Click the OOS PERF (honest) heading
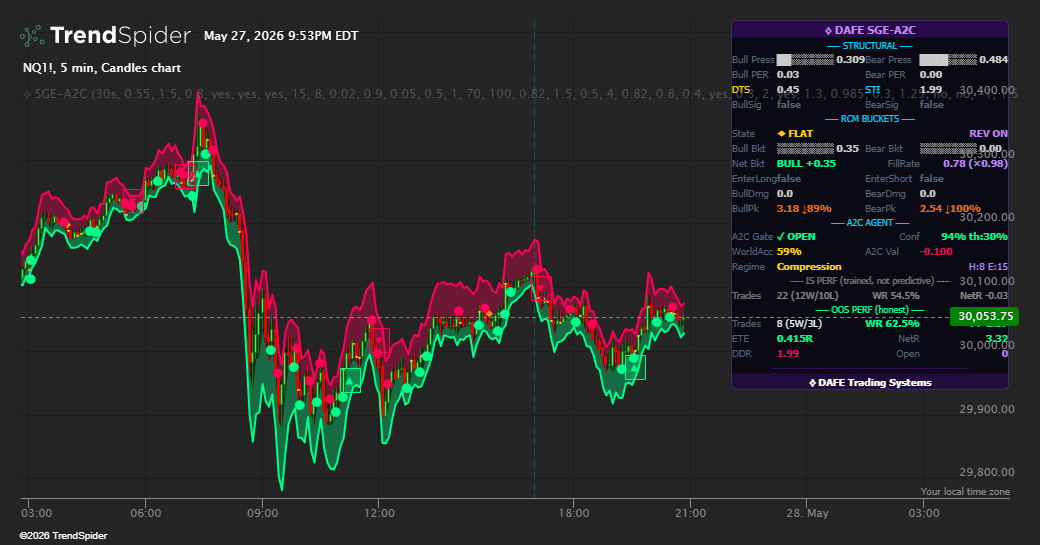The height and width of the screenshot is (545, 1040). pyautogui.click(x=870, y=310)
